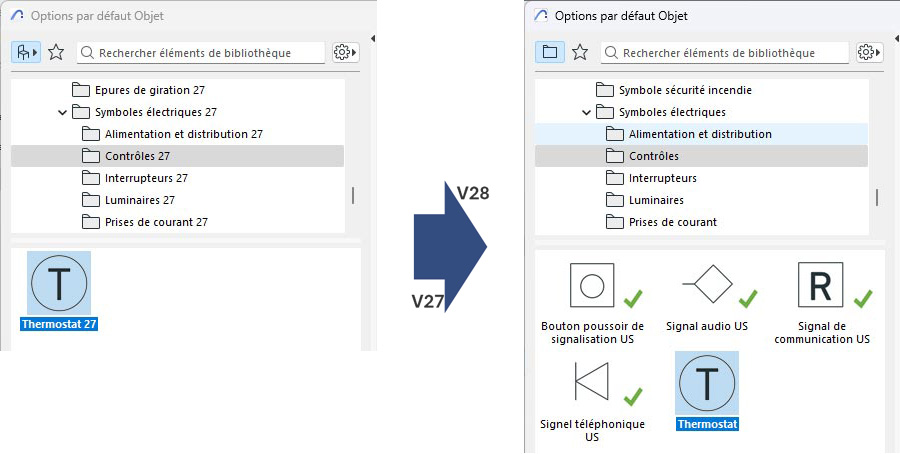The image size is (900, 454).
Task: Open the Alimentation et distribution folder in right panel
Action: point(701,134)
